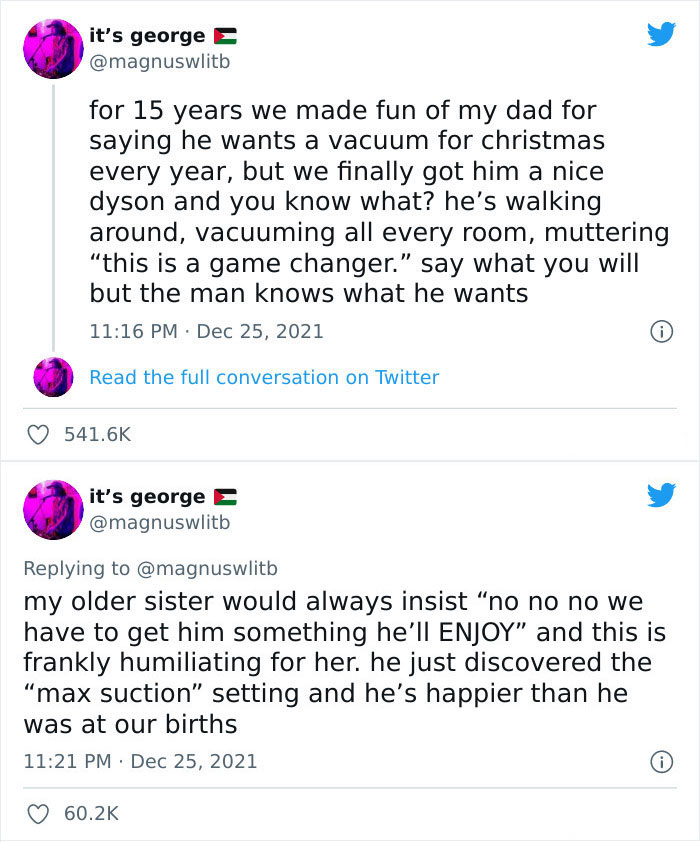Click the heart icon showing 60.2K likes
The image size is (700, 842).
[x=37, y=814]
